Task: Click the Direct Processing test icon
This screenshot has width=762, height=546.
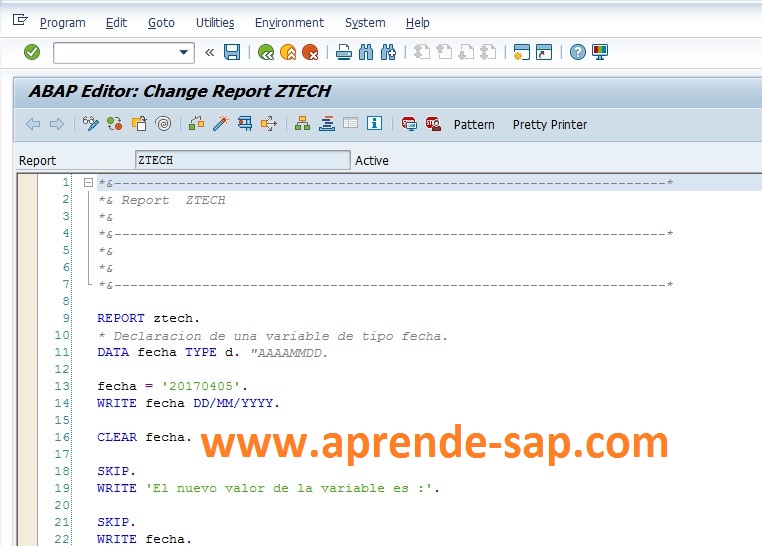Action: tap(245, 124)
